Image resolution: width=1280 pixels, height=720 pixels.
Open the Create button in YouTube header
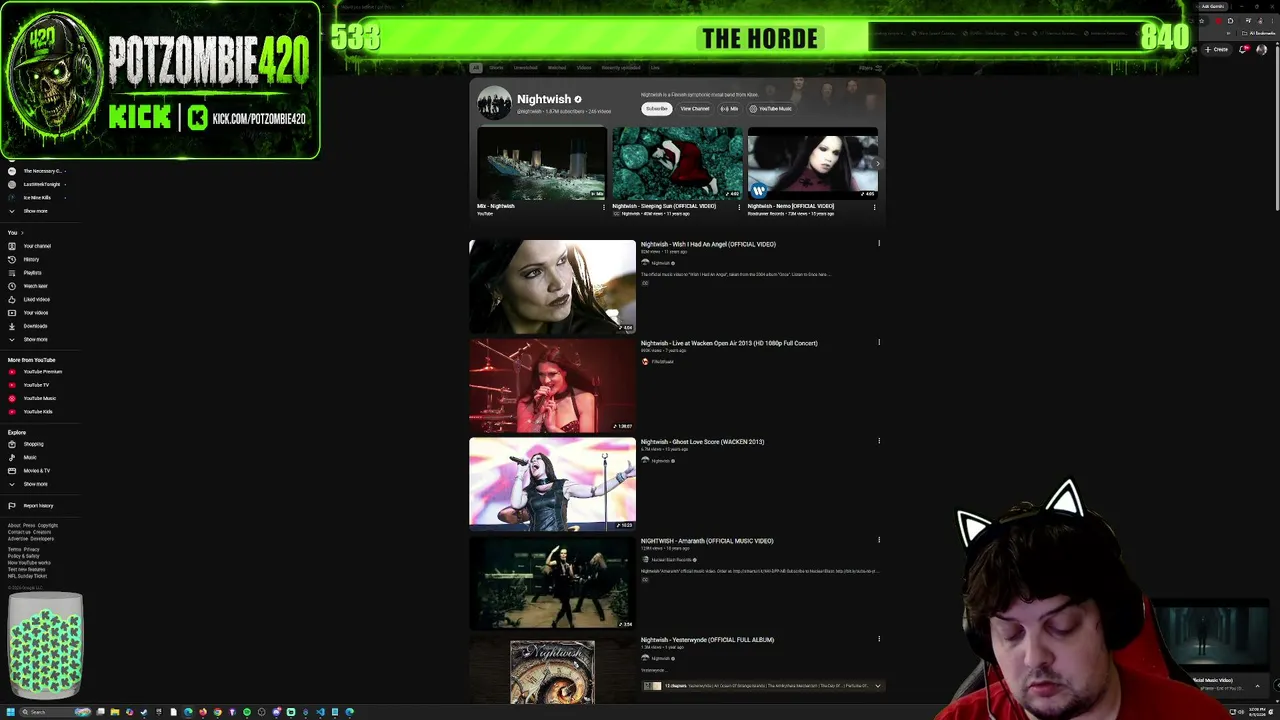pos(1217,49)
